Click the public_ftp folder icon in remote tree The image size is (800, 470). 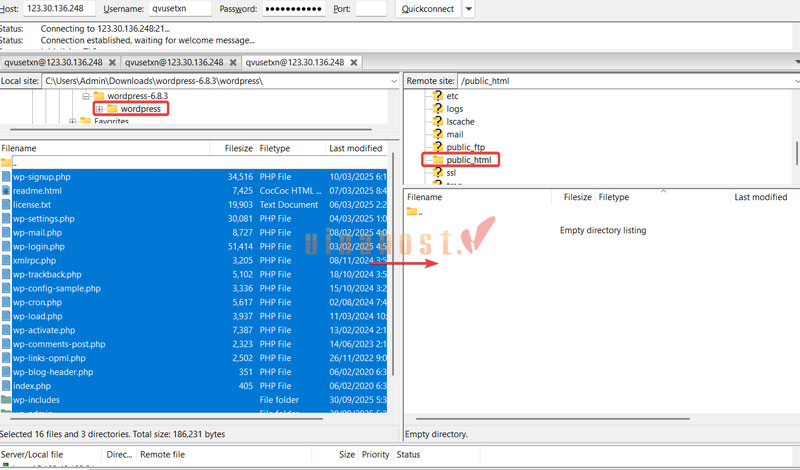(437, 147)
